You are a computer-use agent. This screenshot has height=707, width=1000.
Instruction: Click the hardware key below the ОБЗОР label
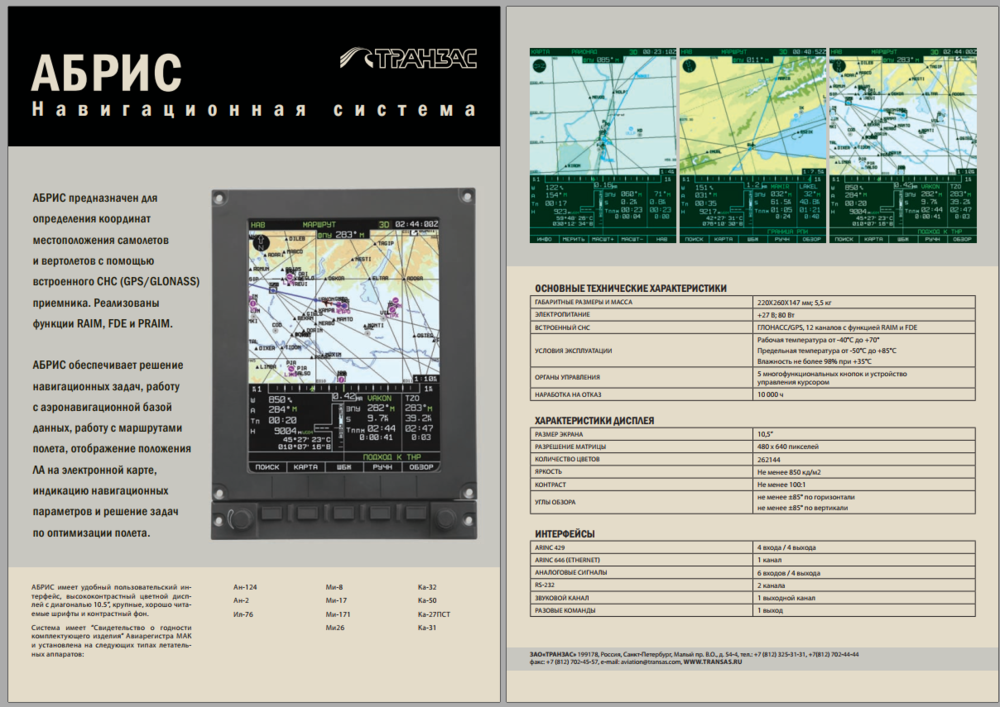pos(416,513)
